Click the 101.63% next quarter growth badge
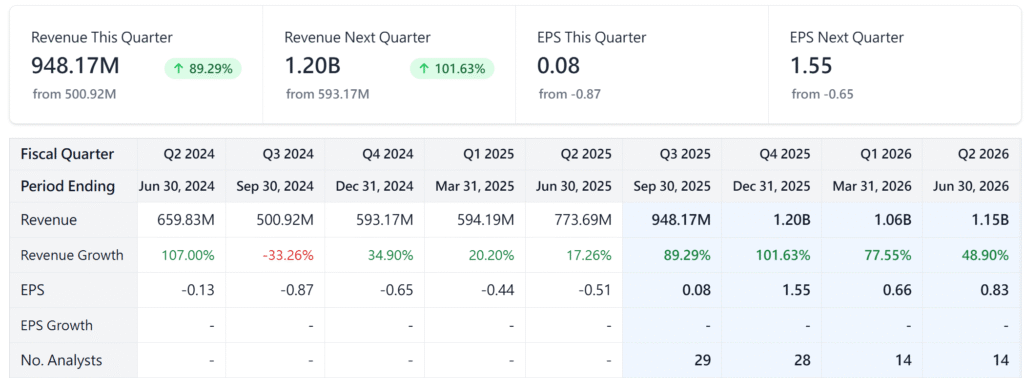The height and width of the screenshot is (378, 1024). 452,69
